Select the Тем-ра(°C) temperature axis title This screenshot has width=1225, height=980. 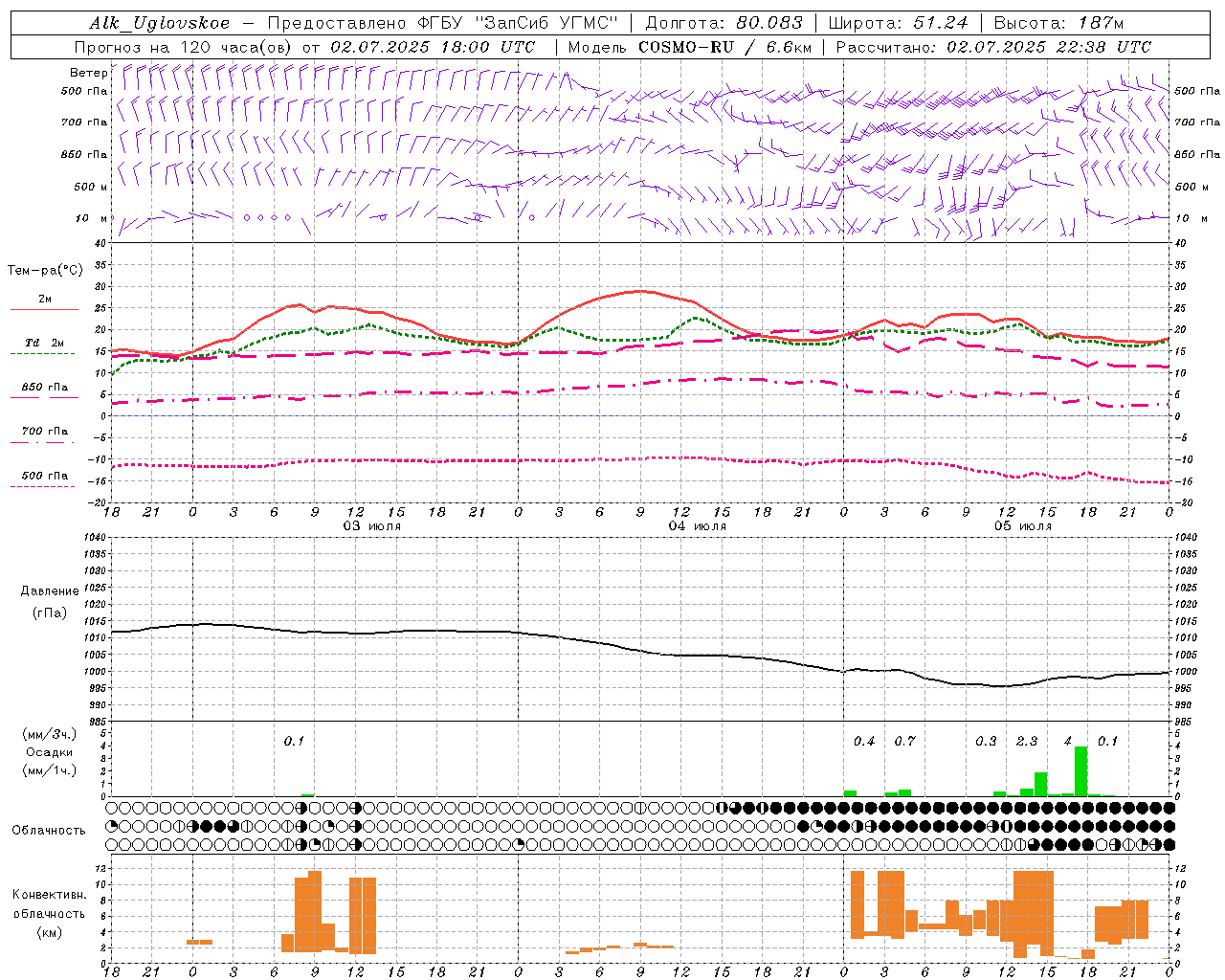[x=45, y=271]
